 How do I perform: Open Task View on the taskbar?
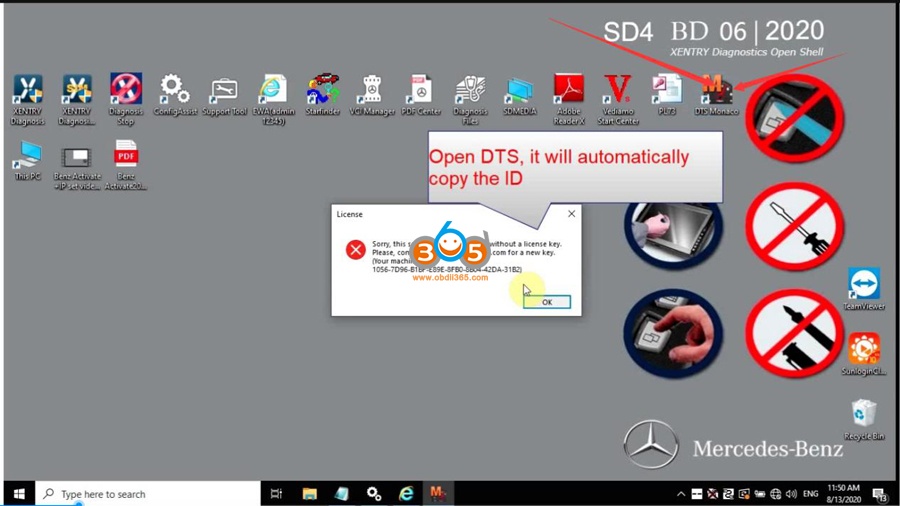276,493
